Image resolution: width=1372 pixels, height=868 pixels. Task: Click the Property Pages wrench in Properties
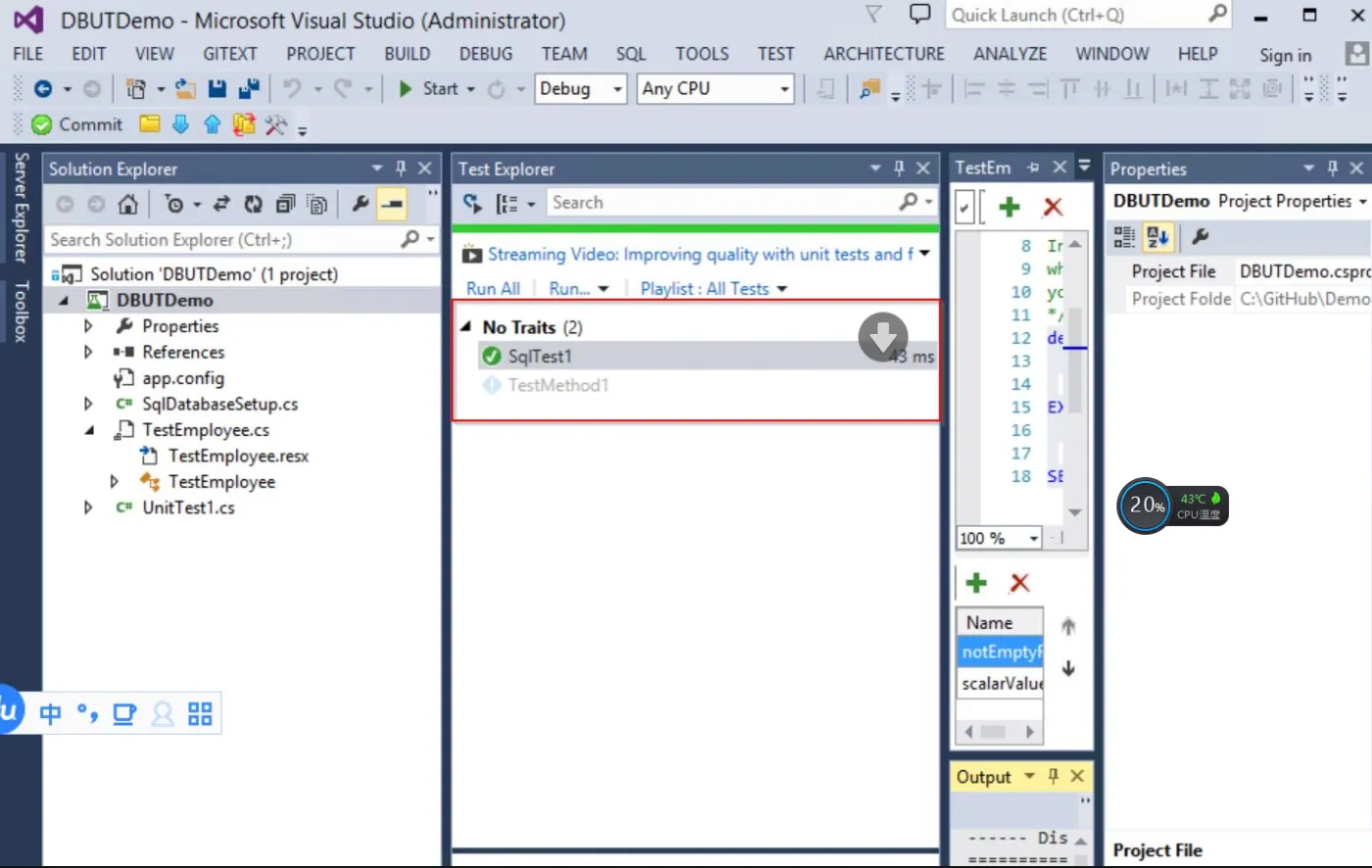[1200, 236]
